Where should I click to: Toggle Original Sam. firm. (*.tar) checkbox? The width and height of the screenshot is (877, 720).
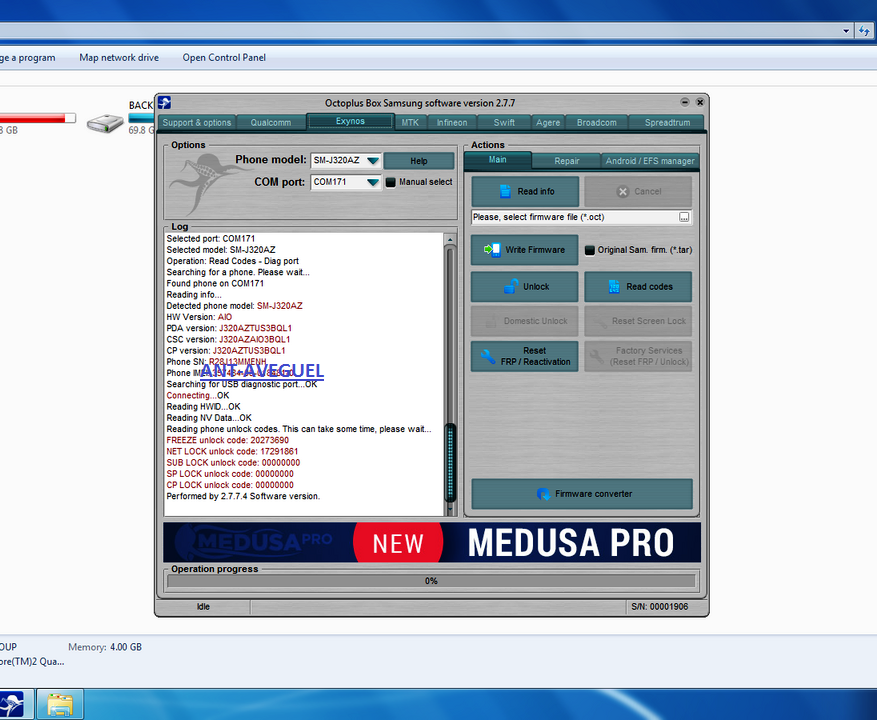coord(590,250)
